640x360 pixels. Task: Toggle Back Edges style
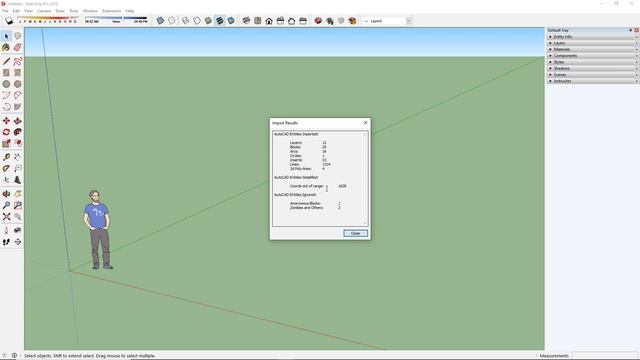tap(171, 21)
